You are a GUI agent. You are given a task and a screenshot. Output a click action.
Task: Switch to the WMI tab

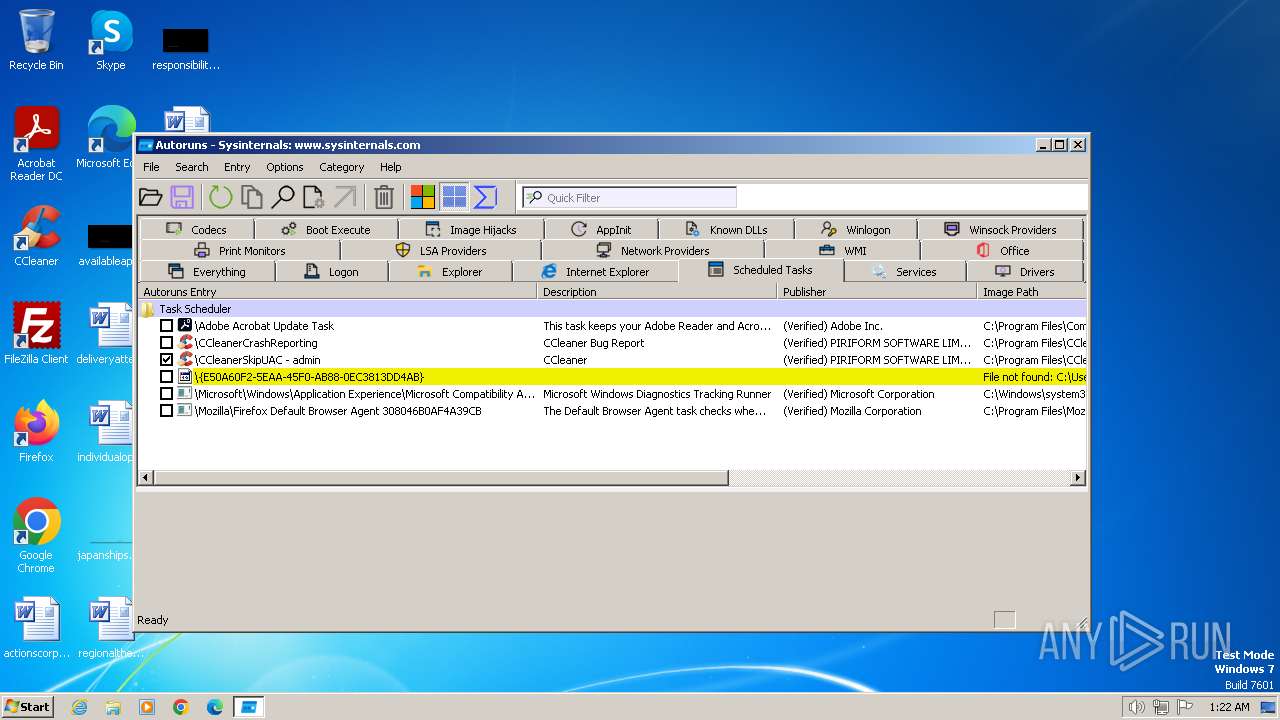(x=842, y=250)
